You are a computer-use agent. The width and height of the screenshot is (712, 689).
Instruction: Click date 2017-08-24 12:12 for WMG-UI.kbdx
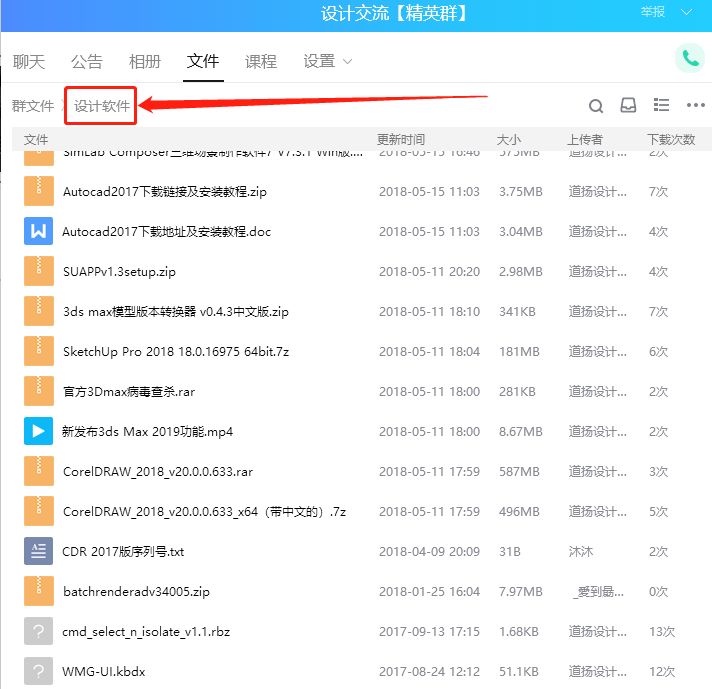[430, 671]
